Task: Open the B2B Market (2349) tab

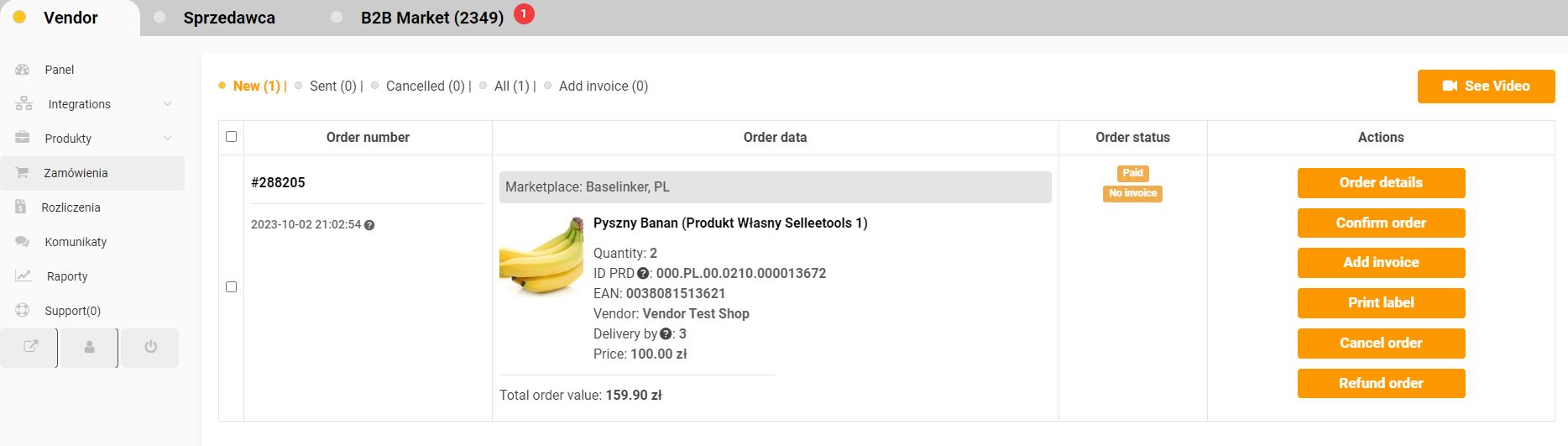Action: click(x=431, y=18)
